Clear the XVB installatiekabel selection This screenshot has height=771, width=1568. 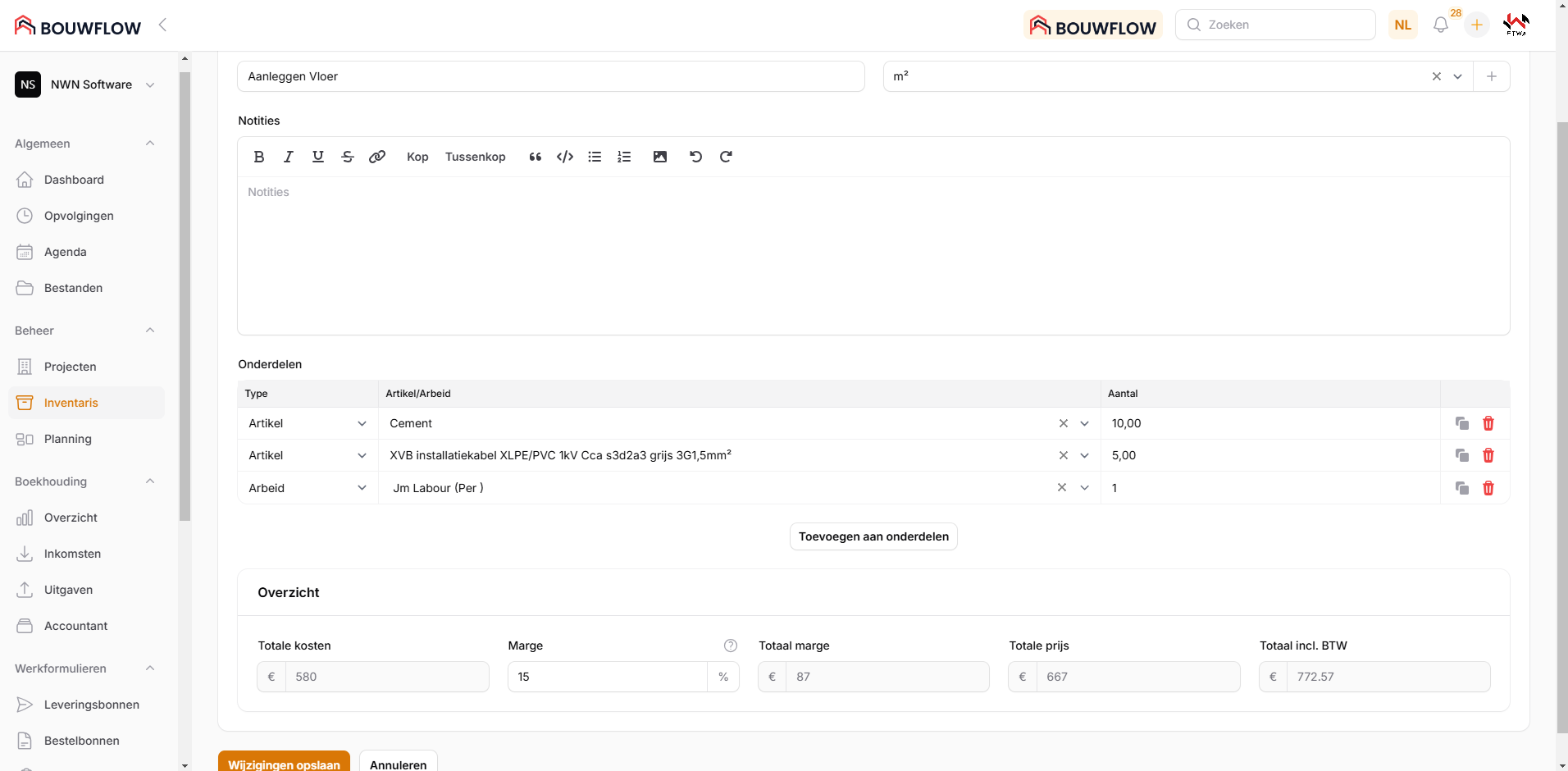pos(1064,455)
